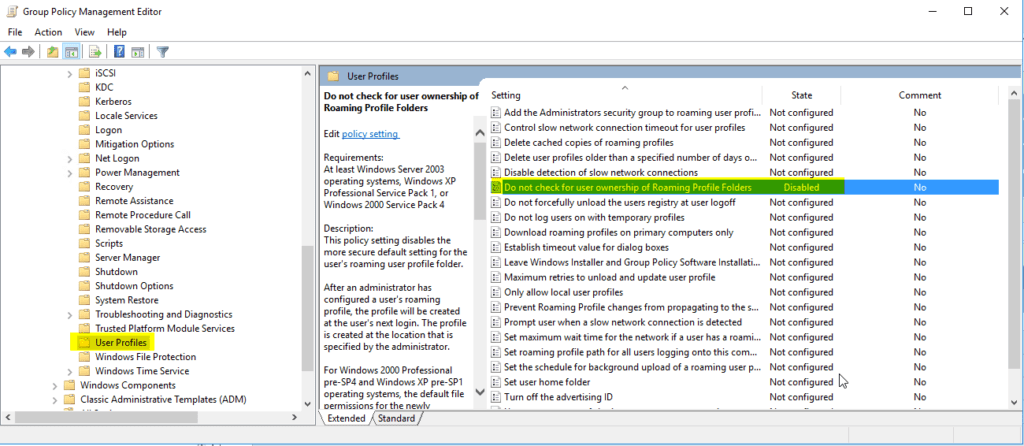Click the Up one level folder icon

click(53, 52)
